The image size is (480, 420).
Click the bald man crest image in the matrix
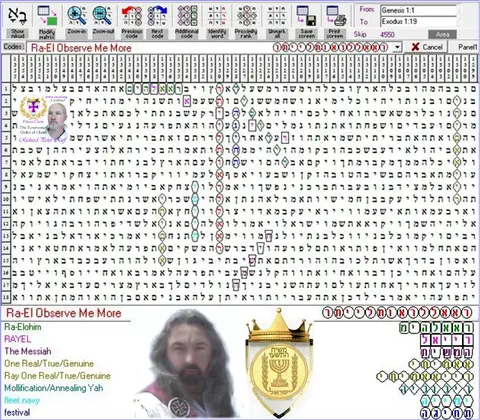point(44,119)
